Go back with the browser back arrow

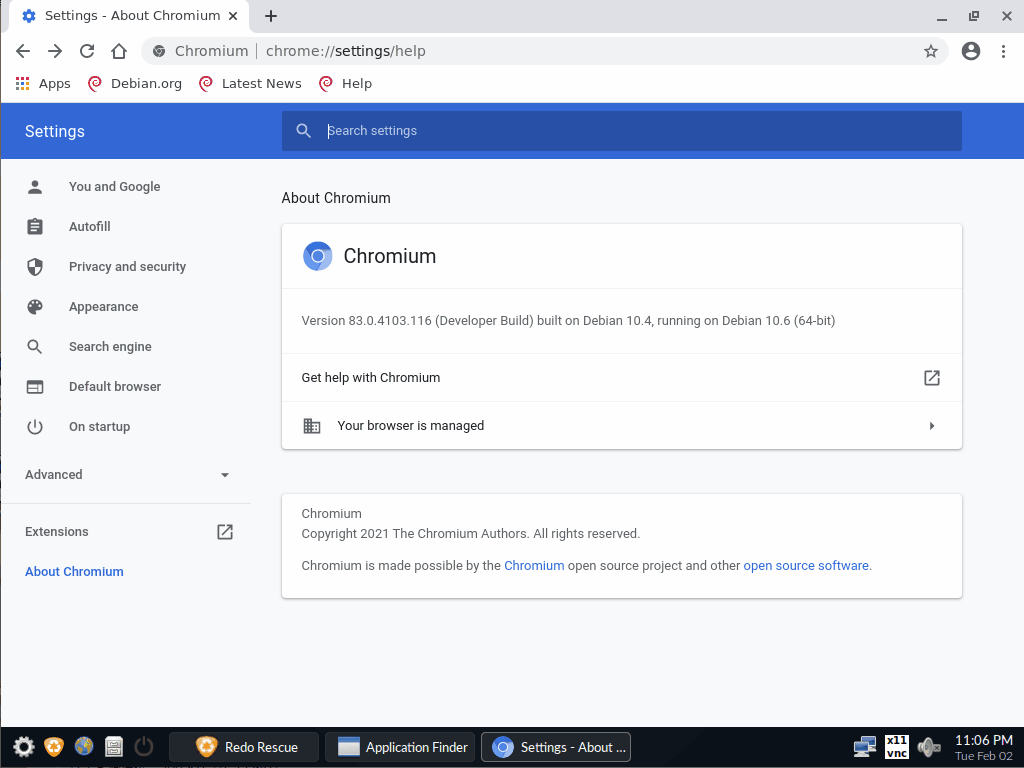click(x=23, y=51)
